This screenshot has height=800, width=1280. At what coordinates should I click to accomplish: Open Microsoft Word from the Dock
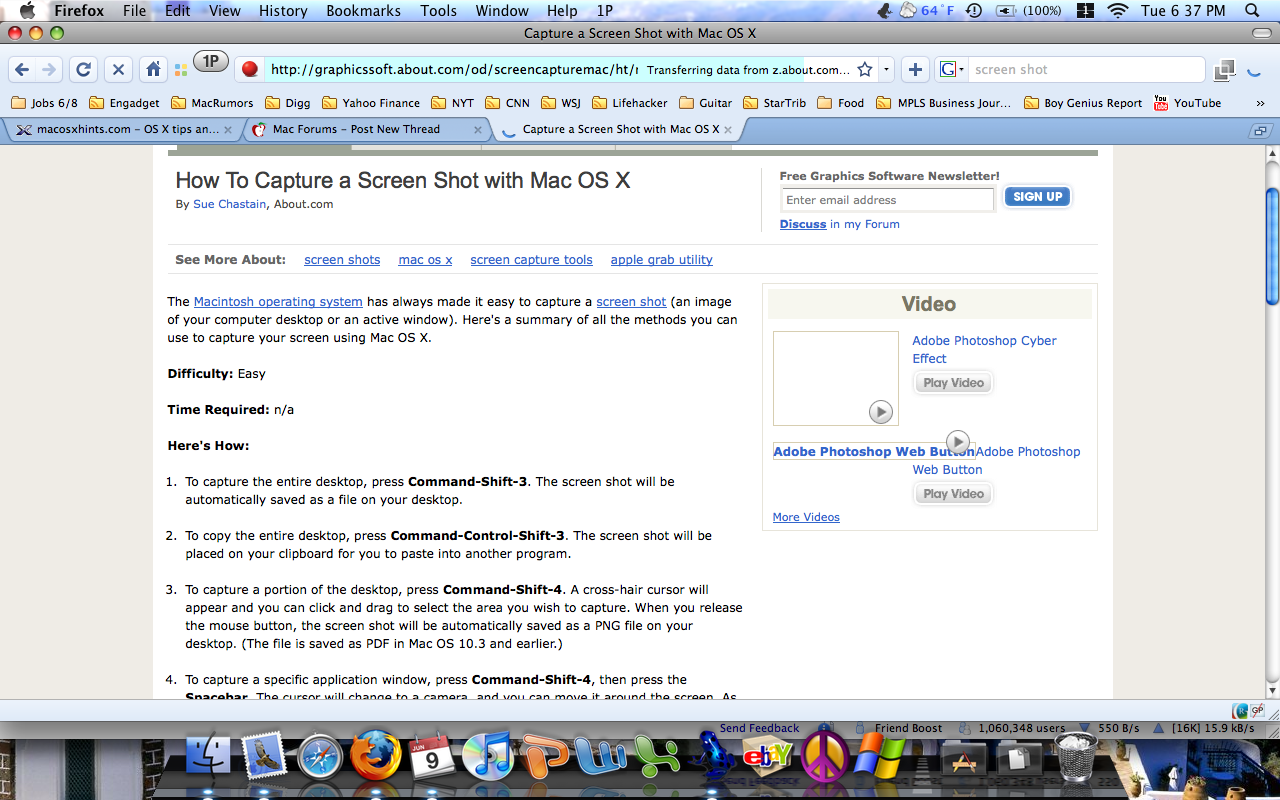[x=602, y=757]
